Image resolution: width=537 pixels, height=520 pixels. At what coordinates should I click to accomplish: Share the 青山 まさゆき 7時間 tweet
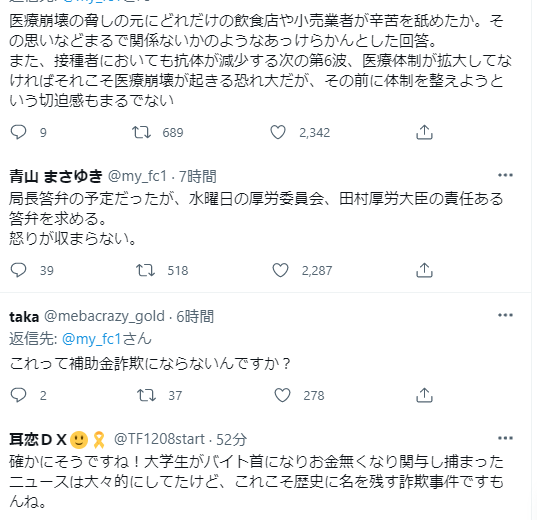(424, 270)
